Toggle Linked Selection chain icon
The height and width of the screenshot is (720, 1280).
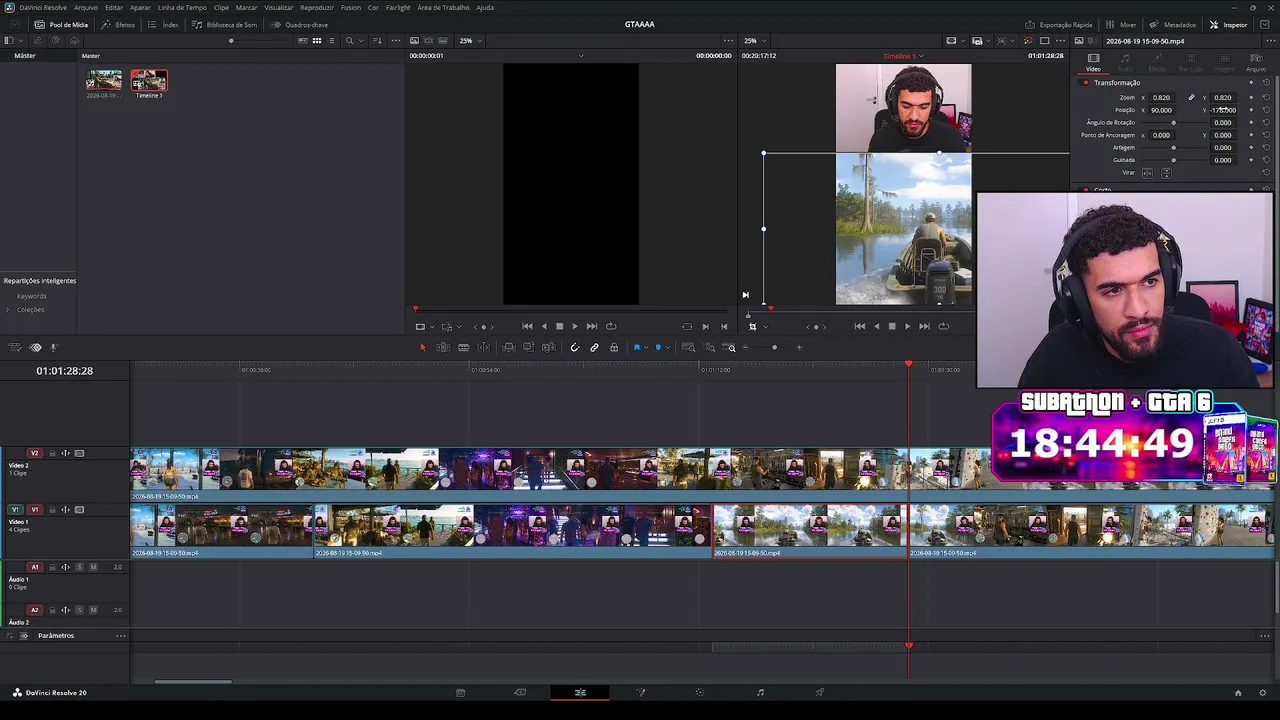(x=594, y=347)
